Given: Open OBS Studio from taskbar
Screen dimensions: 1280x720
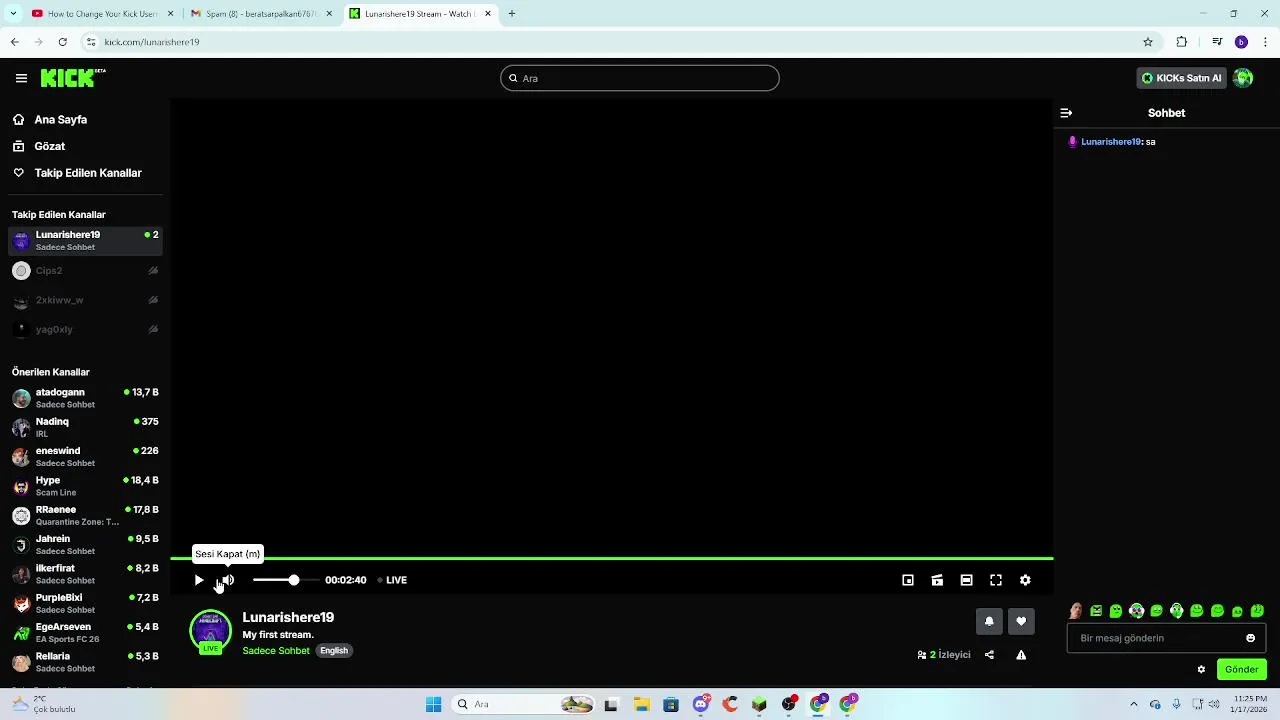Looking at the screenshot, I should pos(789,704).
